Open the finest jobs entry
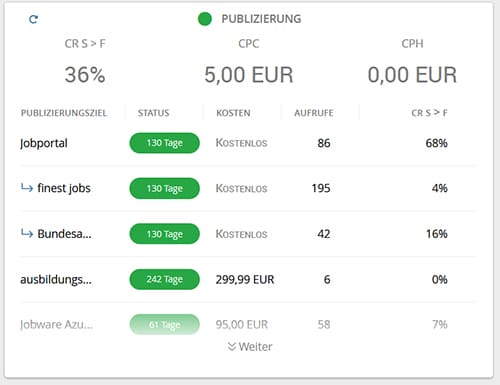This screenshot has width=500, height=385. (64, 188)
